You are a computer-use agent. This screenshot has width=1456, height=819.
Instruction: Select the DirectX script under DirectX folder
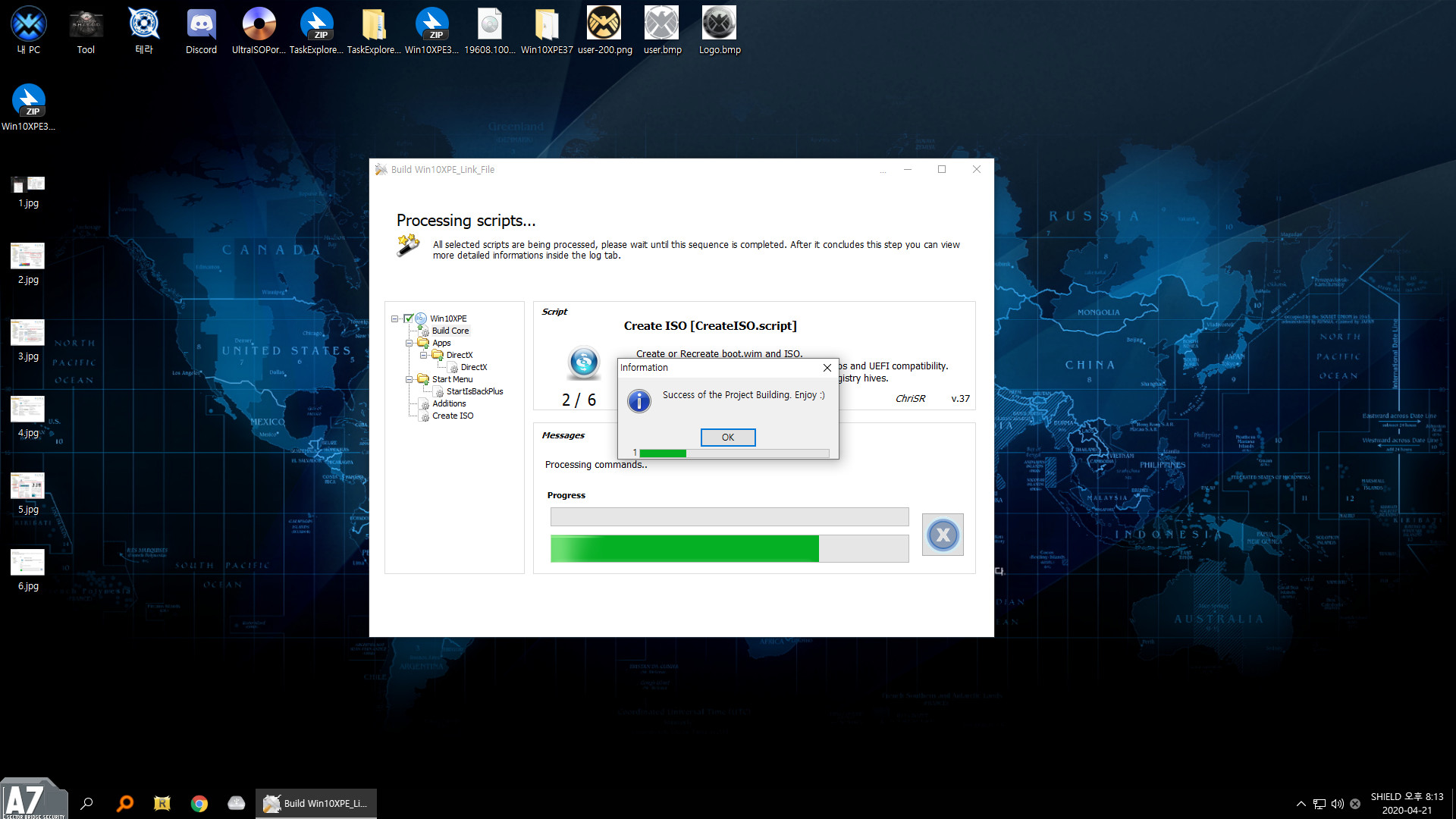(474, 367)
